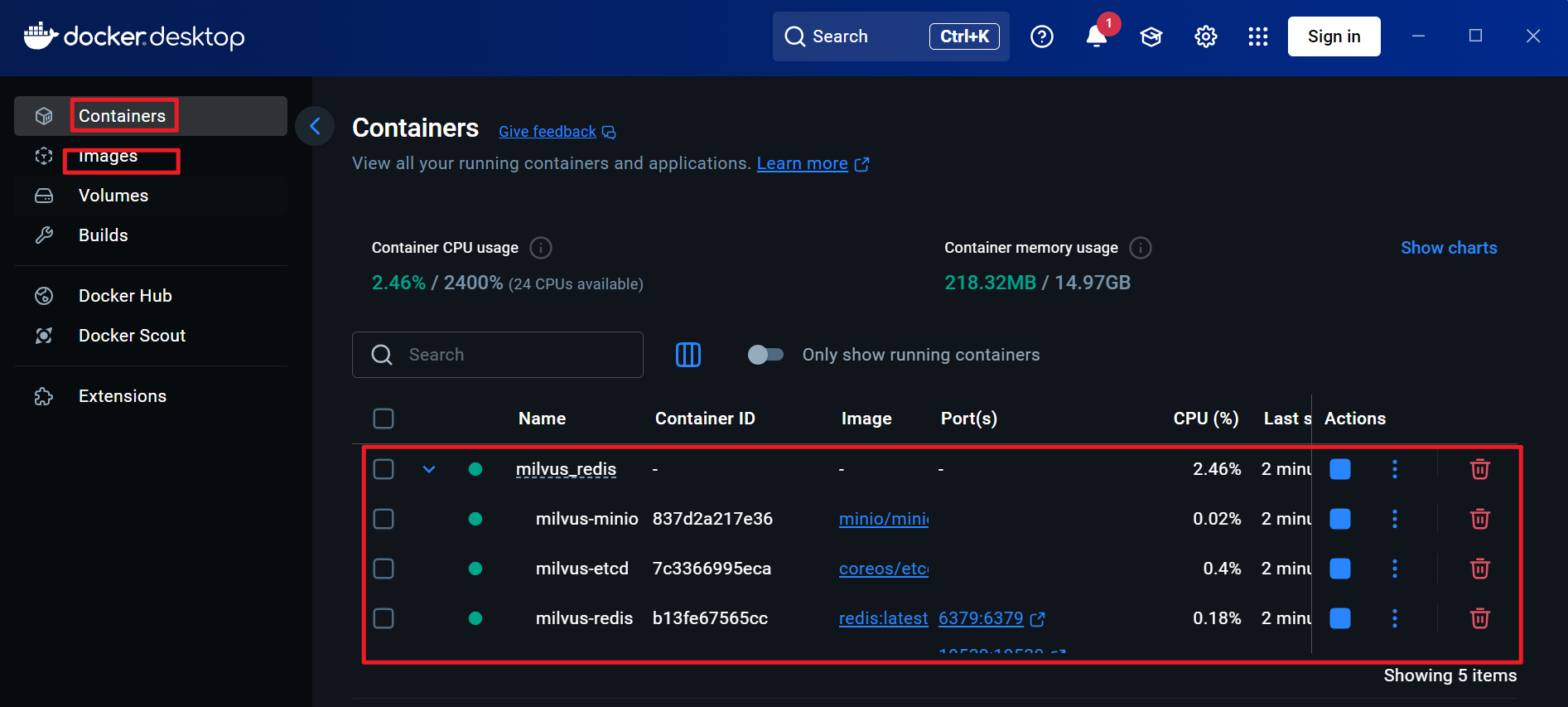1568x707 pixels.
Task: Open Settings gear icon in header
Action: (1205, 36)
